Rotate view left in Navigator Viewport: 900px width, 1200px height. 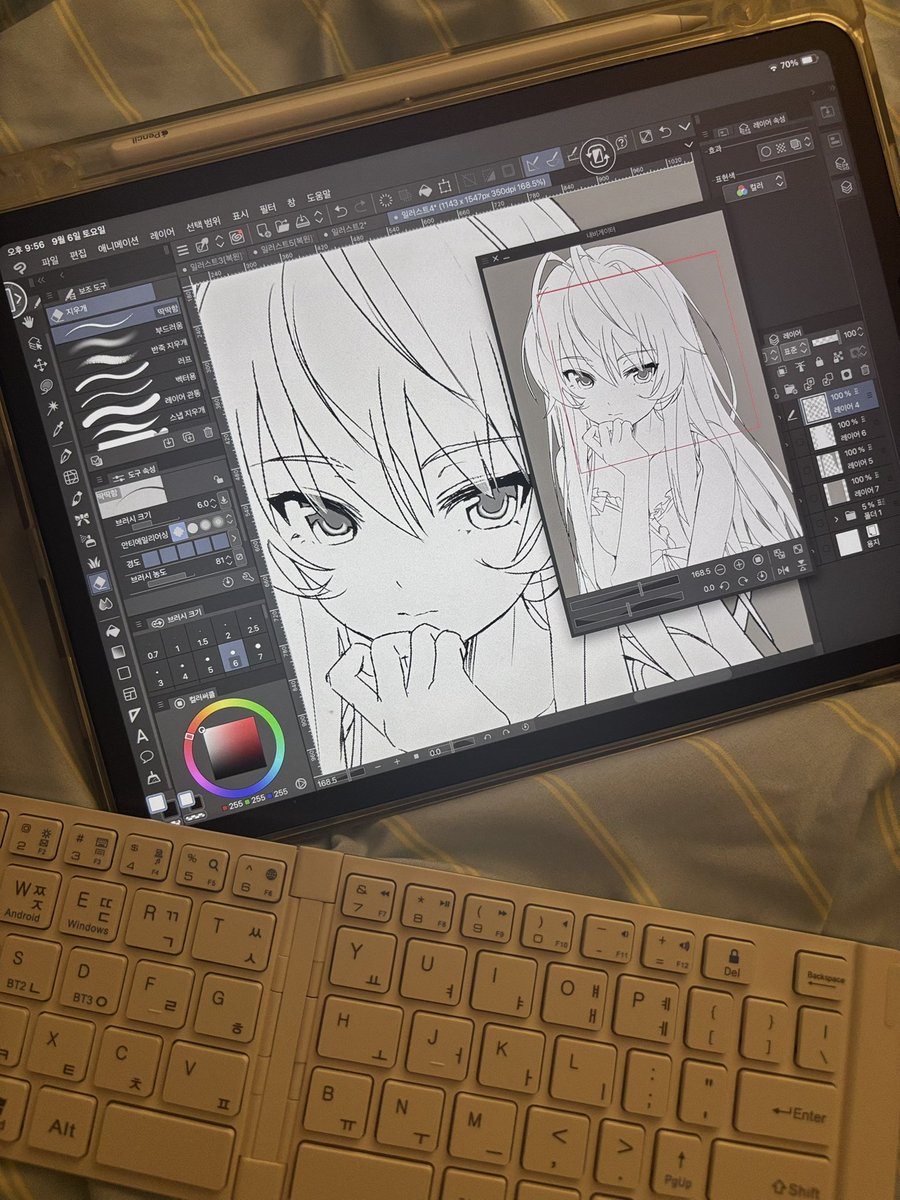tap(724, 587)
